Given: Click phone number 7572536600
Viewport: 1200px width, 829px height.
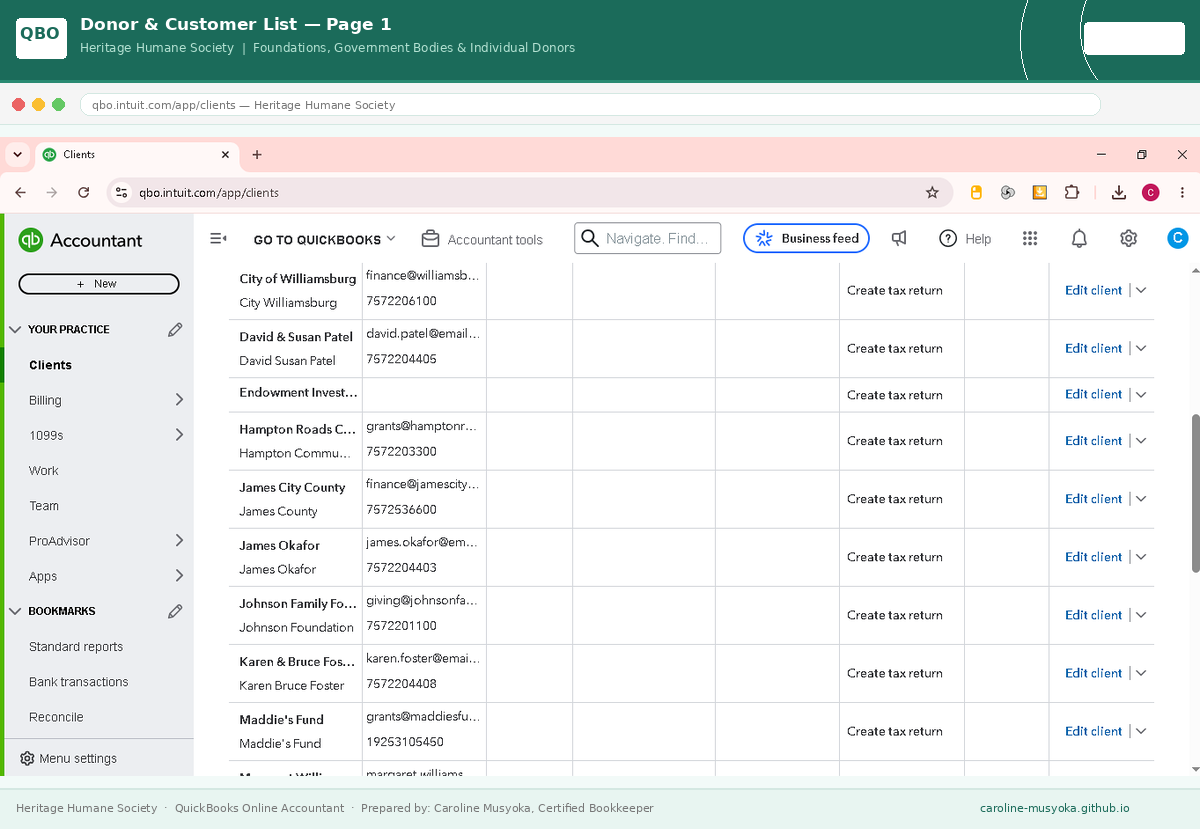Looking at the screenshot, I should point(401,510).
